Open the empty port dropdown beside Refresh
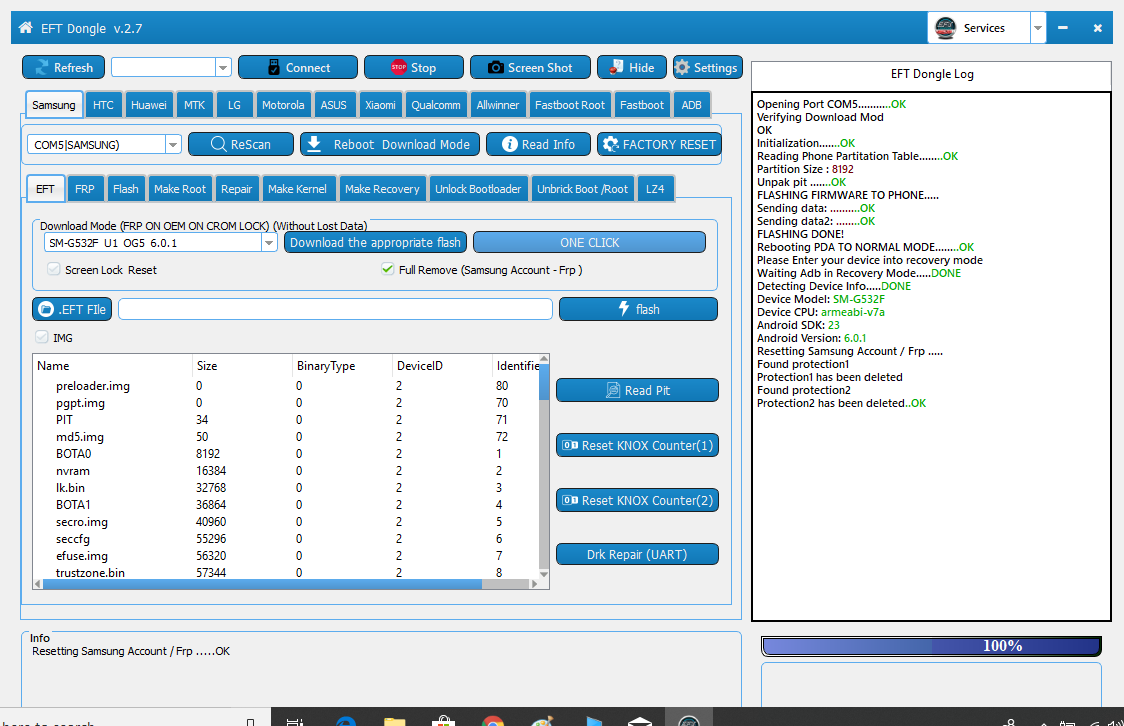Image resolution: width=1124 pixels, height=726 pixels. 223,67
